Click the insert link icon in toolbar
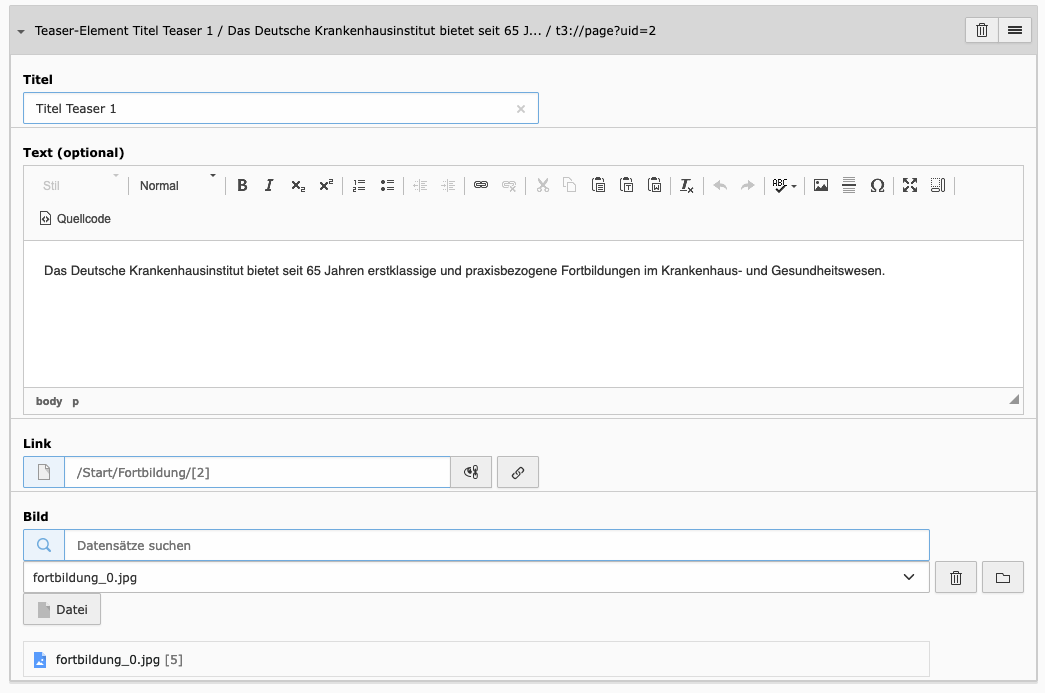The width and height of the screenshot is (1045, 693). pyautogui.click(x=481, y=185)
